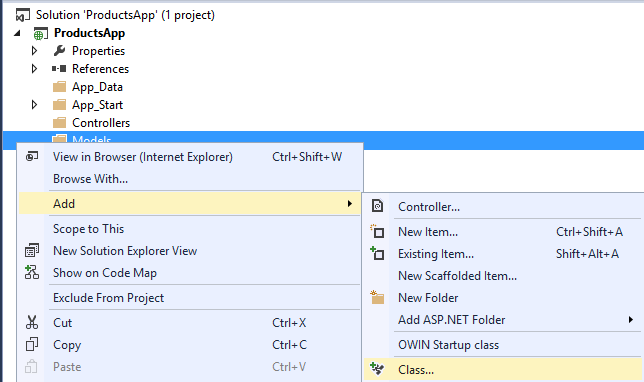Click the New Folder icon
Viewport: 644px width, 382px height.
[377, 297]
